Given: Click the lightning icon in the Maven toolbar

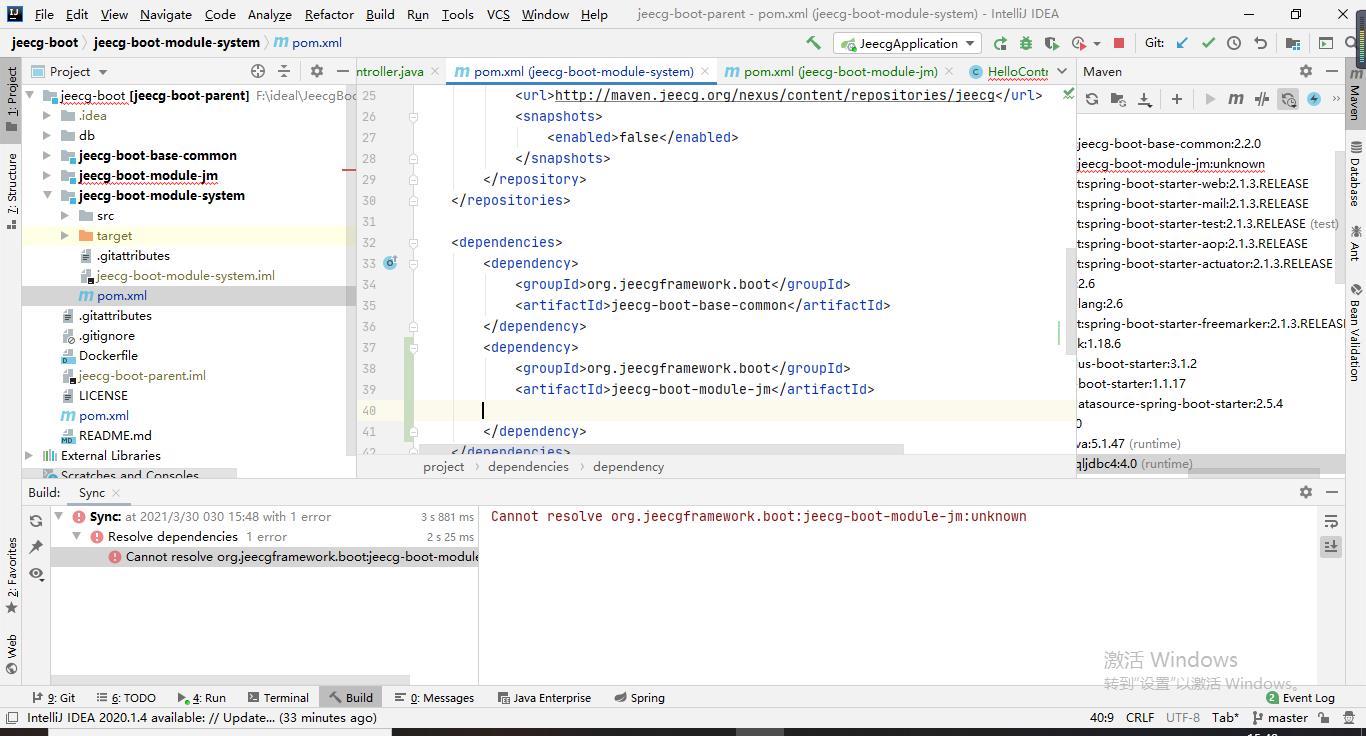Looking at the screenshot, I should click(1314, 99).
